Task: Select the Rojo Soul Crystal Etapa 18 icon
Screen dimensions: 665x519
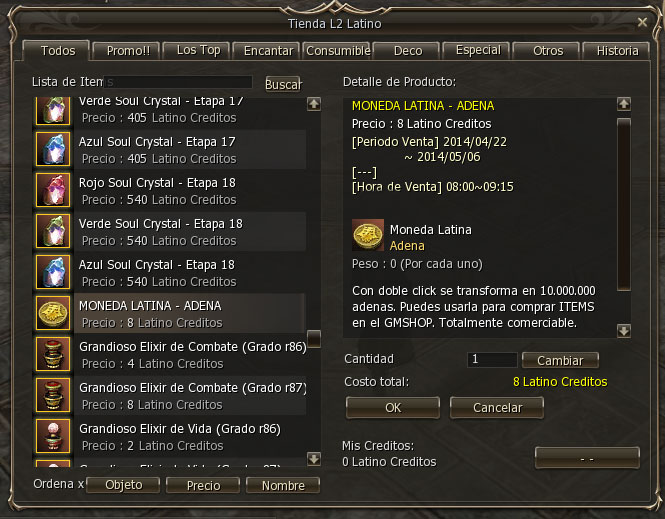Action: 53,190
